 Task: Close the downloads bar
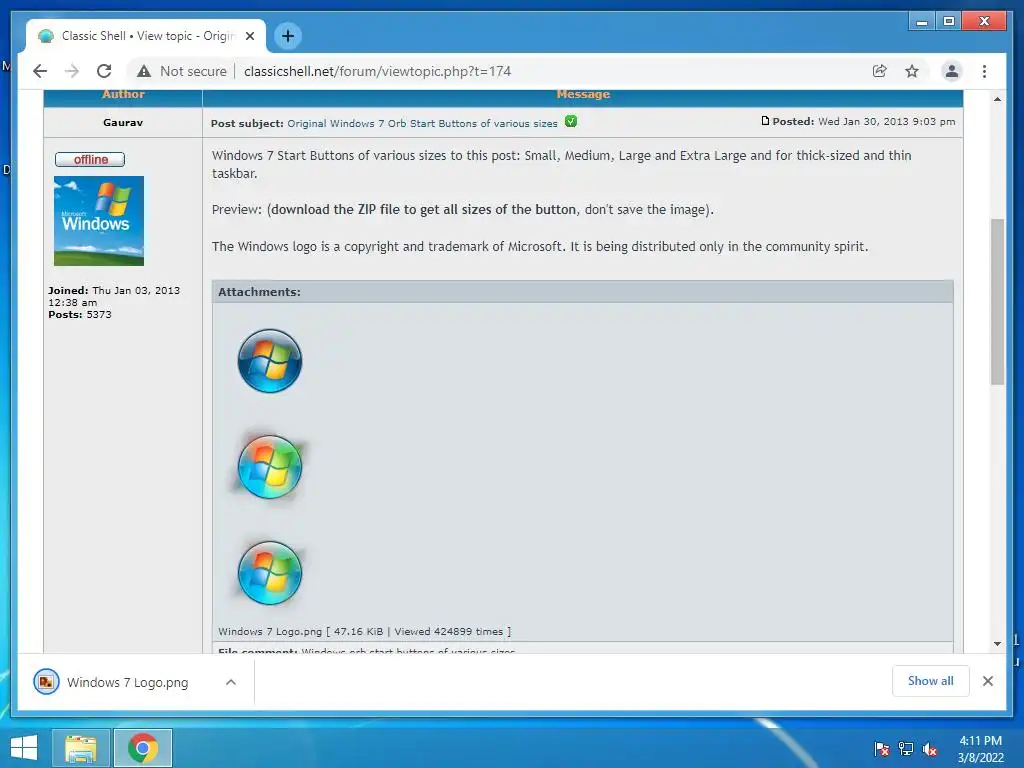click(988, 681)
